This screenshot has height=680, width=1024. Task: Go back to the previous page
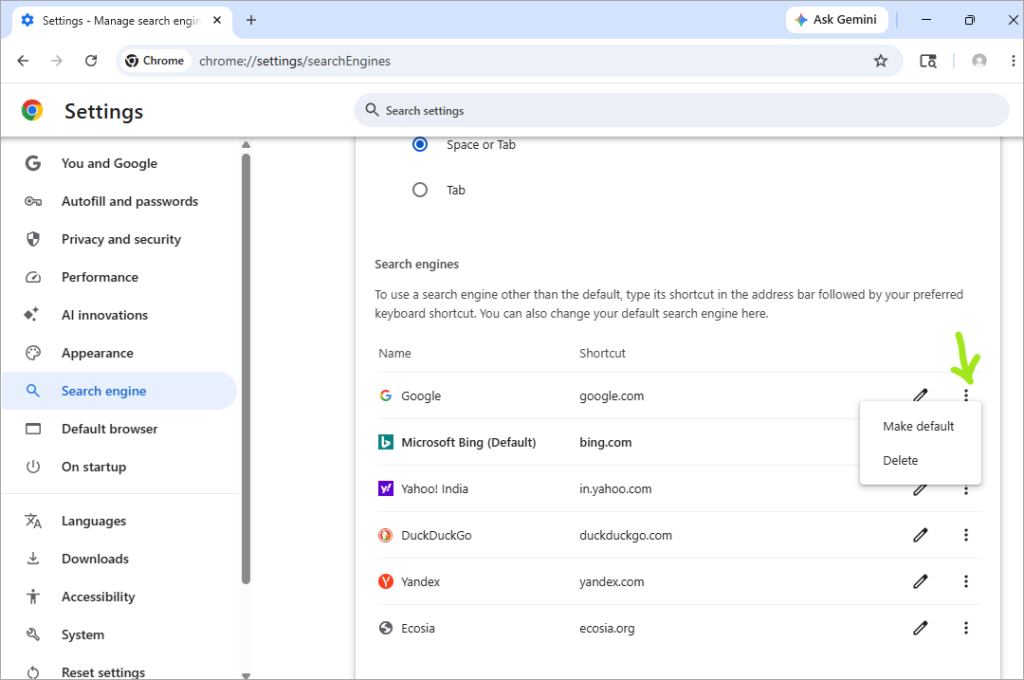23,61
